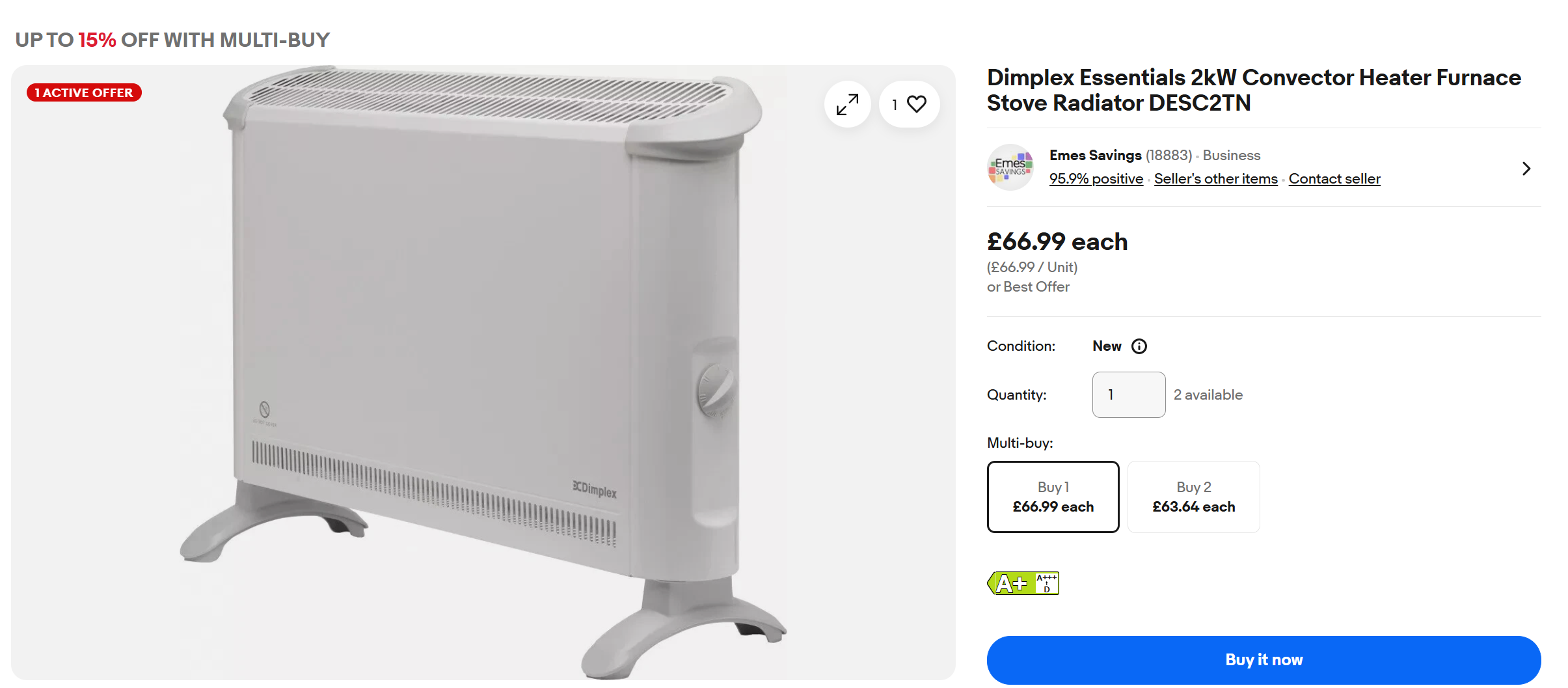Click the Quantity input field
The image size is (1568, 688).
tap(1129, 394)
